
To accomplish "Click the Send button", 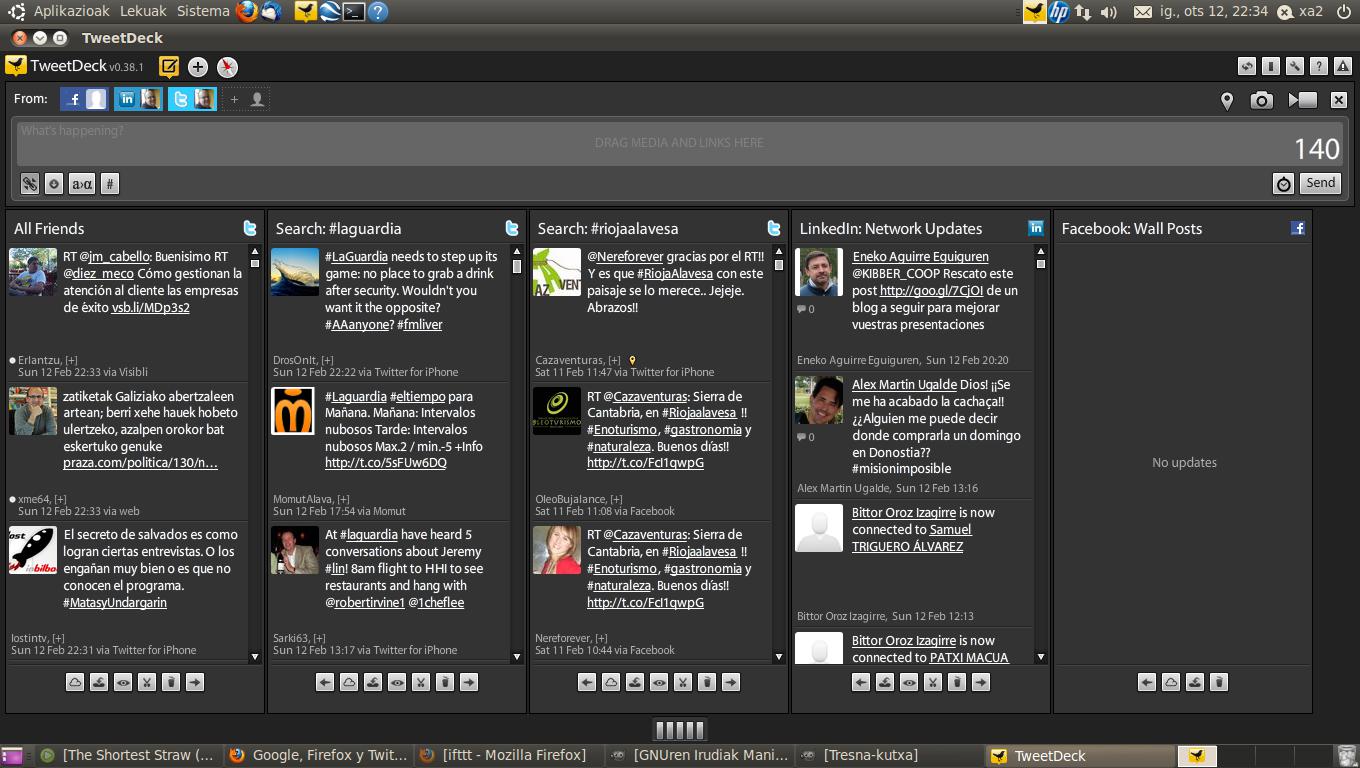I will coord(1320,183).
